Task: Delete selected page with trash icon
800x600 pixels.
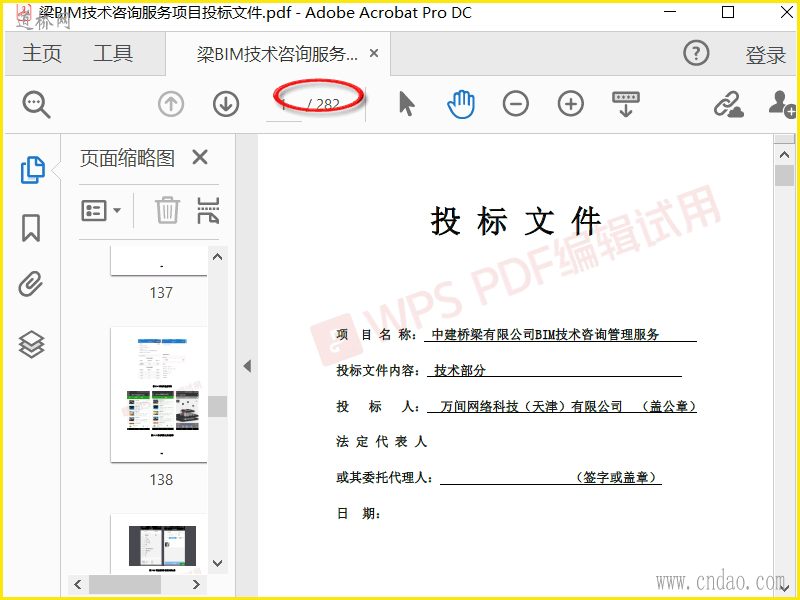Action: tap(167, 210)
